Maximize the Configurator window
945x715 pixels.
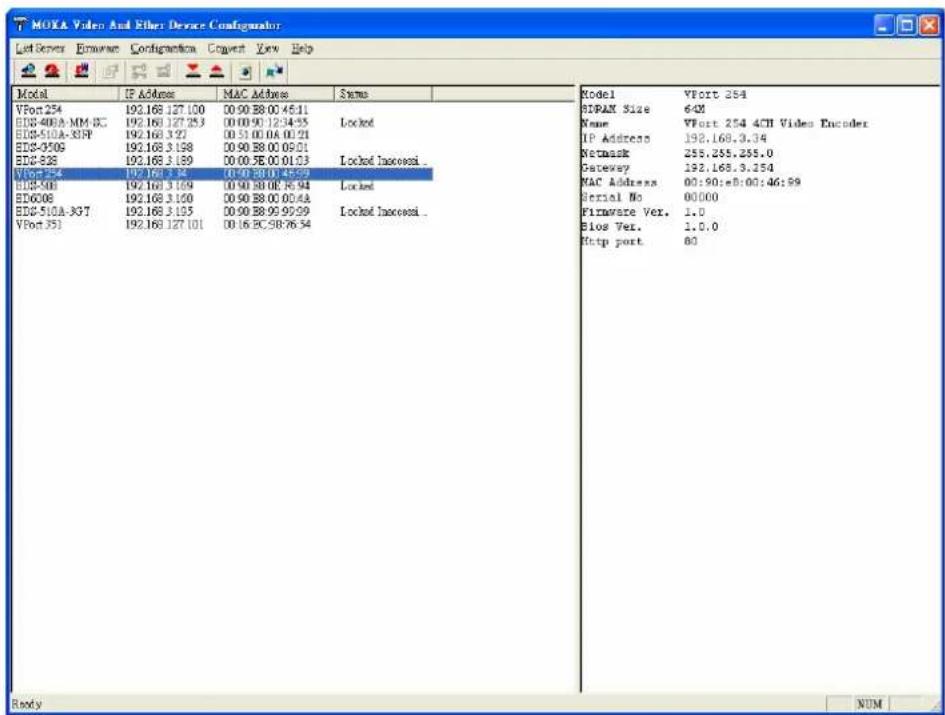point(906,25)
